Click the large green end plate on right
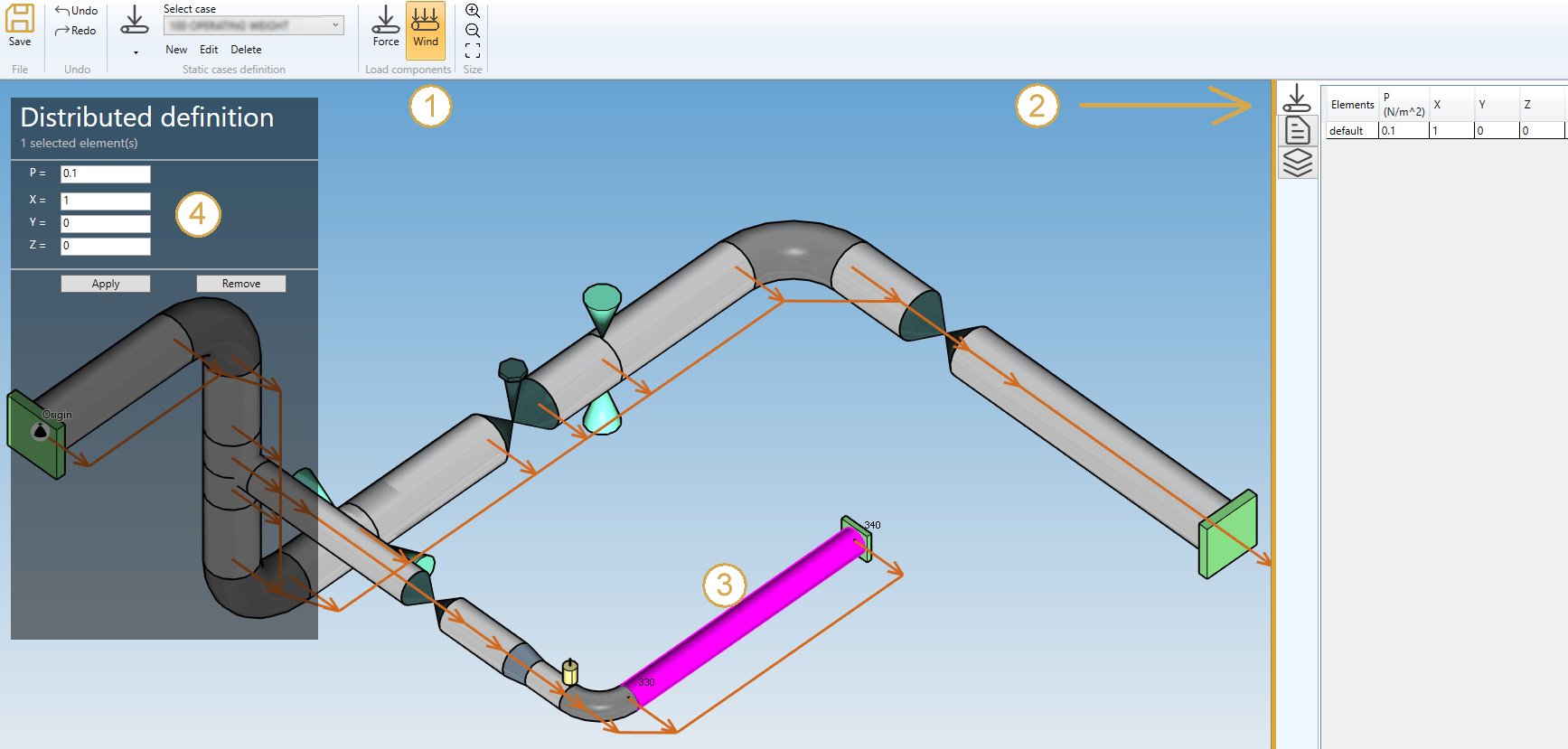This screenshot has width=1568, height=749. coord(1227,534)
